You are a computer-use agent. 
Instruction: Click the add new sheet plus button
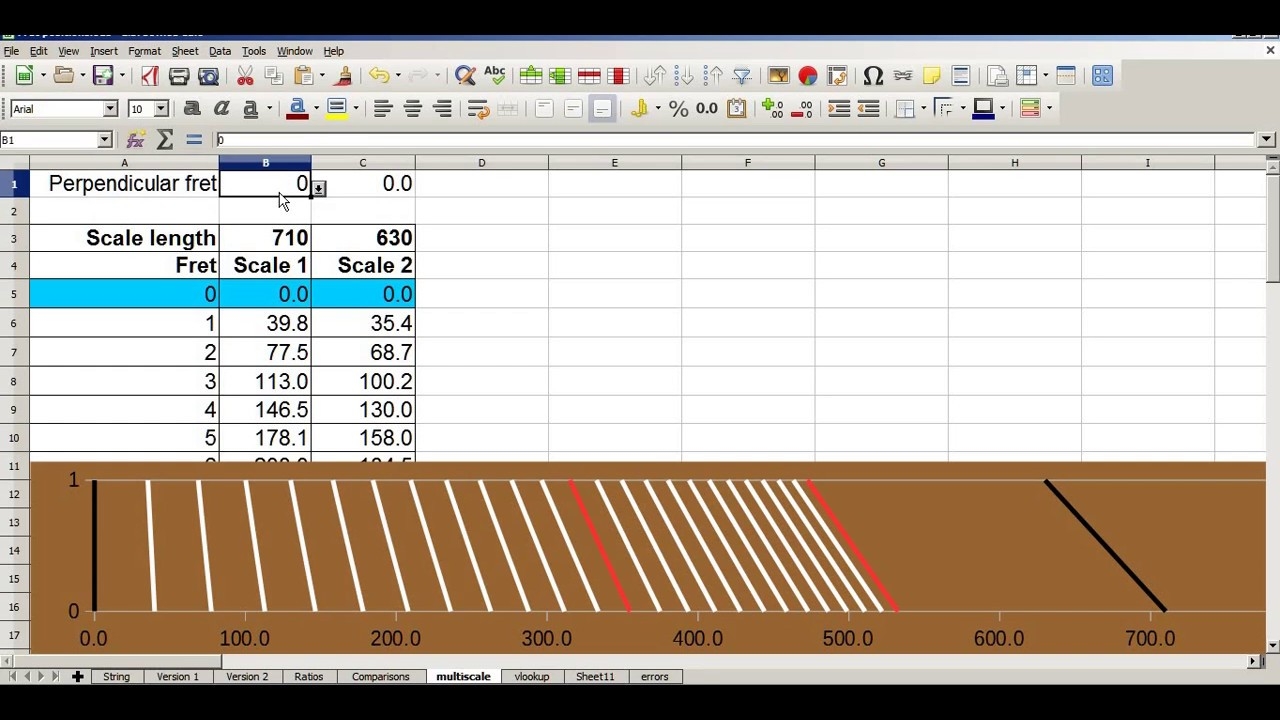tap(77, 677)
